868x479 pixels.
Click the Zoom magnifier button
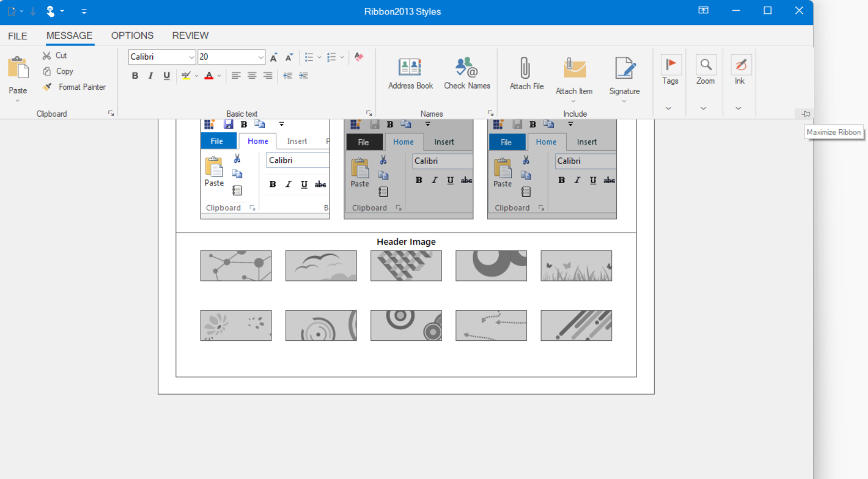[x=706, y=66]
